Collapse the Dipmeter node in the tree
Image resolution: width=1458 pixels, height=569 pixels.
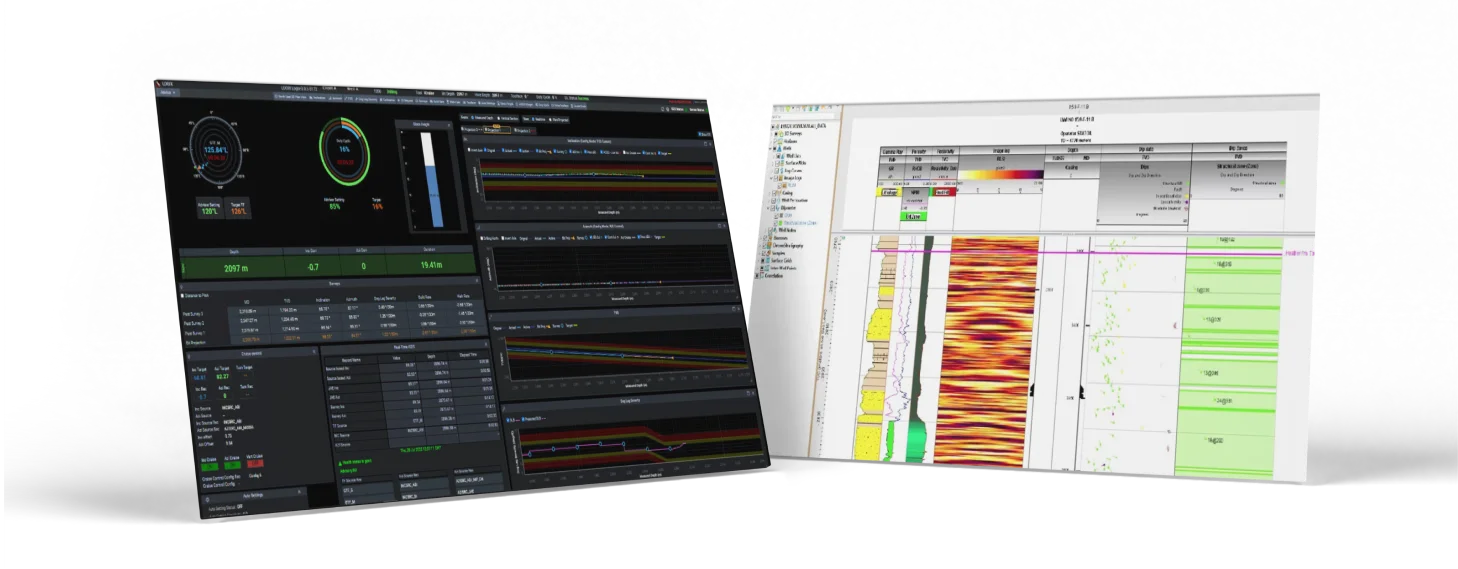pos(770,208)
